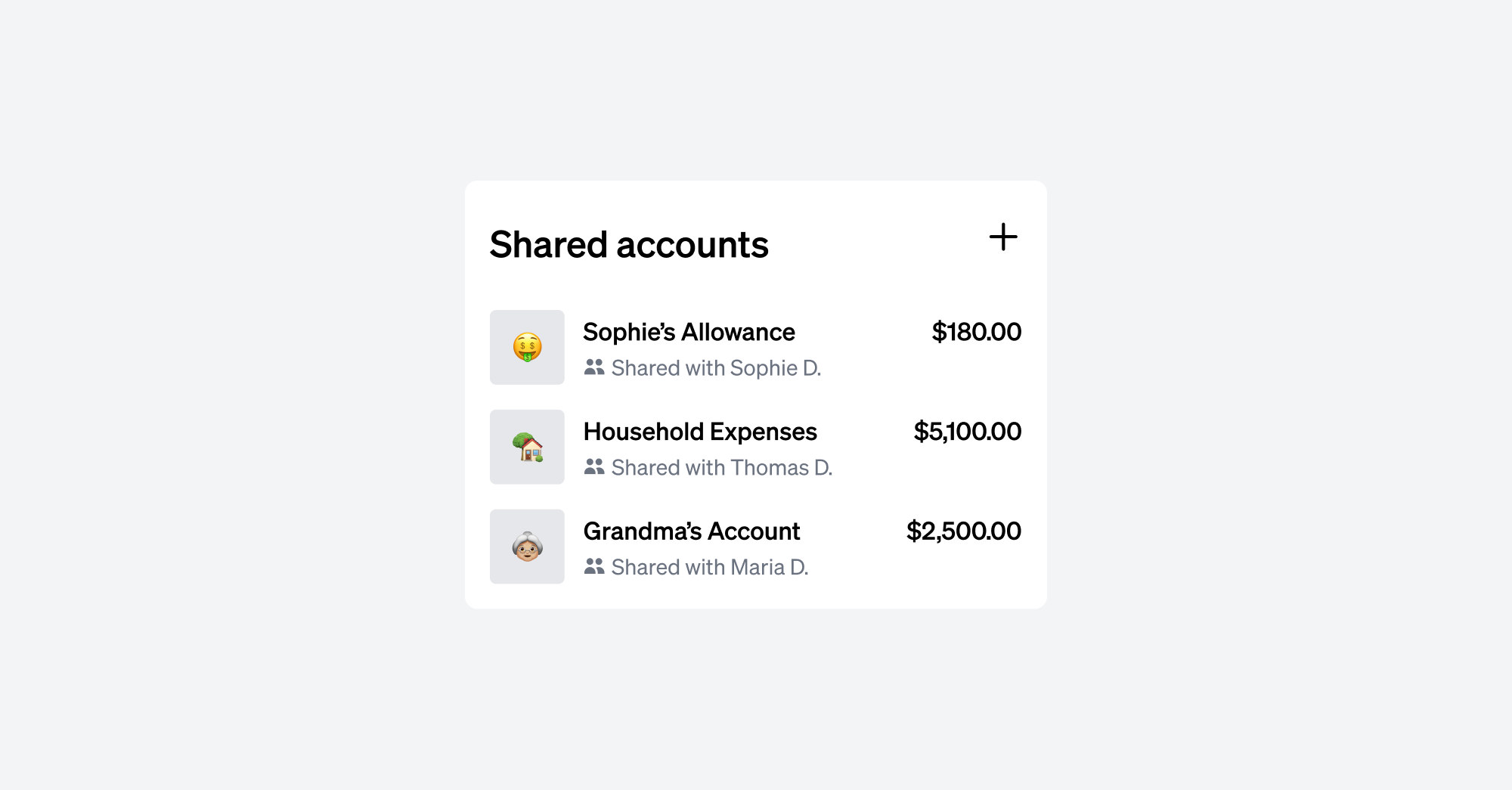Click Shared with Sophie D. text
Image resolution: width=1512 pixels, height=790 pixels.
click(x=717, y=367)
